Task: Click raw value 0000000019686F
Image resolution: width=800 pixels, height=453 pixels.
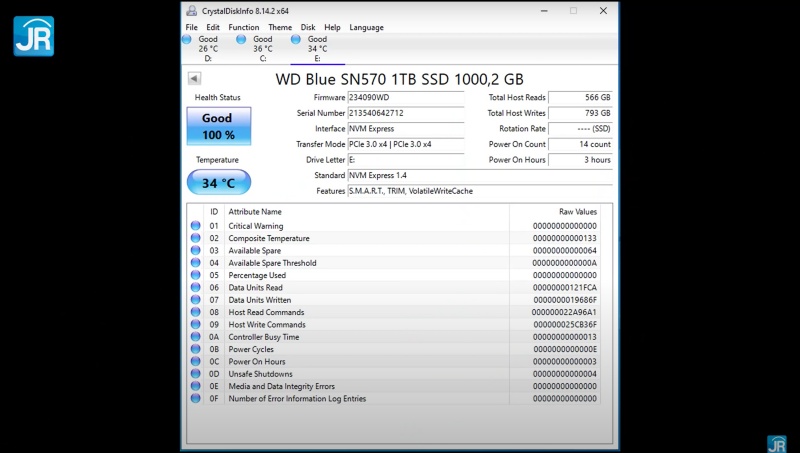Action: pos(565,300)
